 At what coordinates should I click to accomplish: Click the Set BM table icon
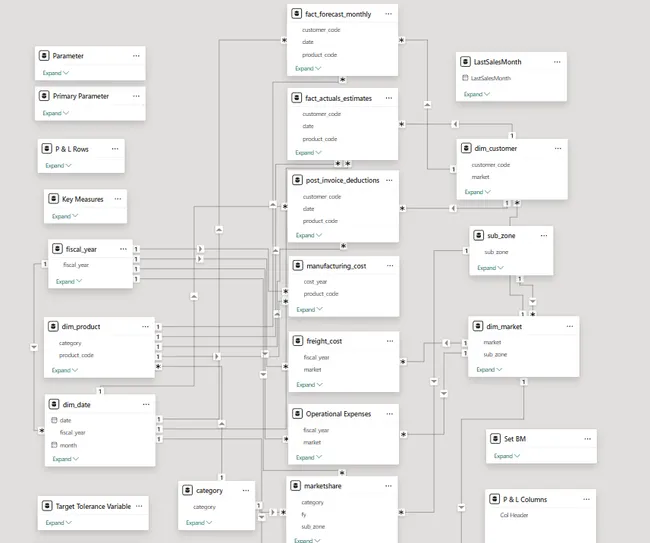pyautogui.click(x=495, y=438)
